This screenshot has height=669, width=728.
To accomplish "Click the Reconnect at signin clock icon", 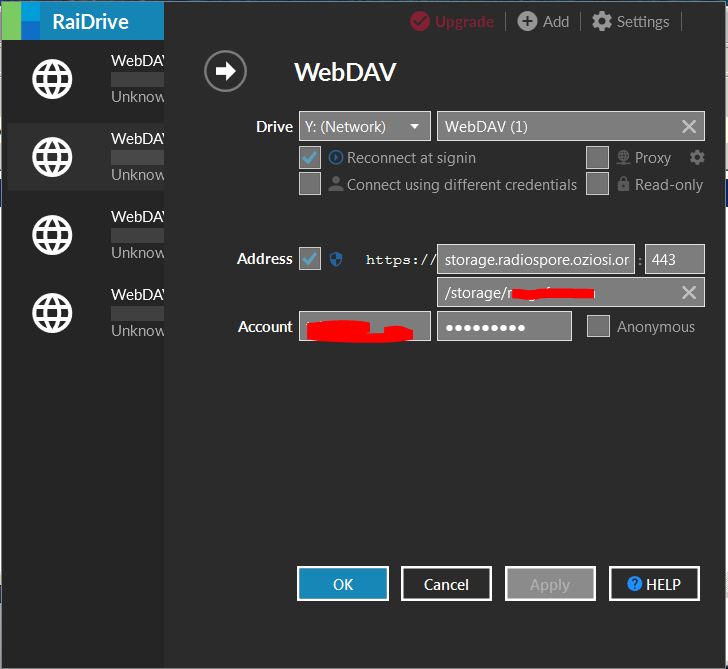I will point(336,158).
